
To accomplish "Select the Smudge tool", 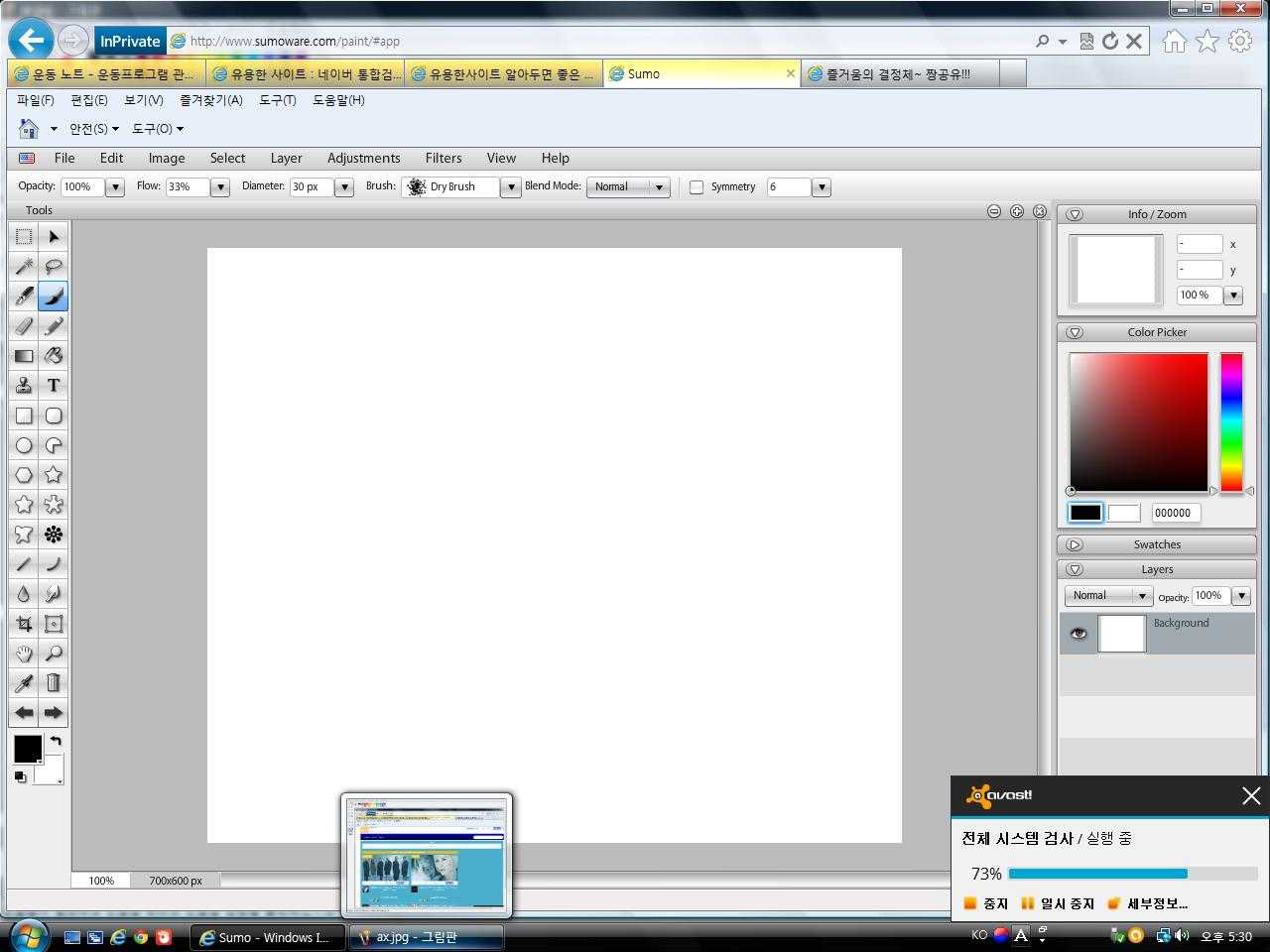I will 54,594.
